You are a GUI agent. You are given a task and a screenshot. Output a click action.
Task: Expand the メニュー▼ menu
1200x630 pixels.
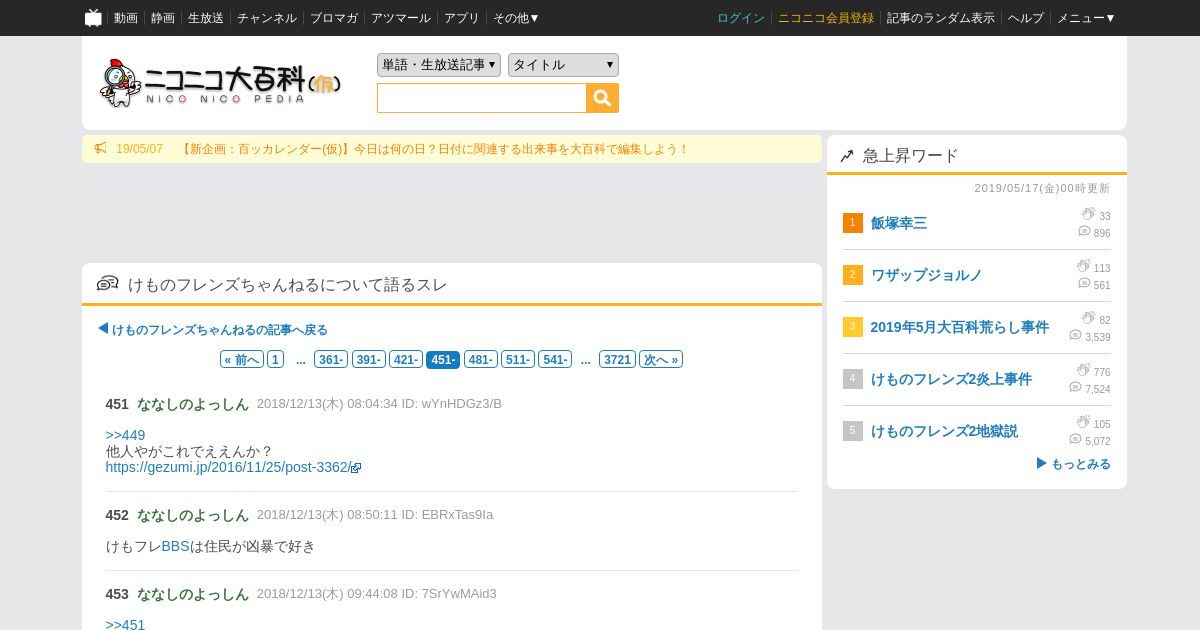1086,18
